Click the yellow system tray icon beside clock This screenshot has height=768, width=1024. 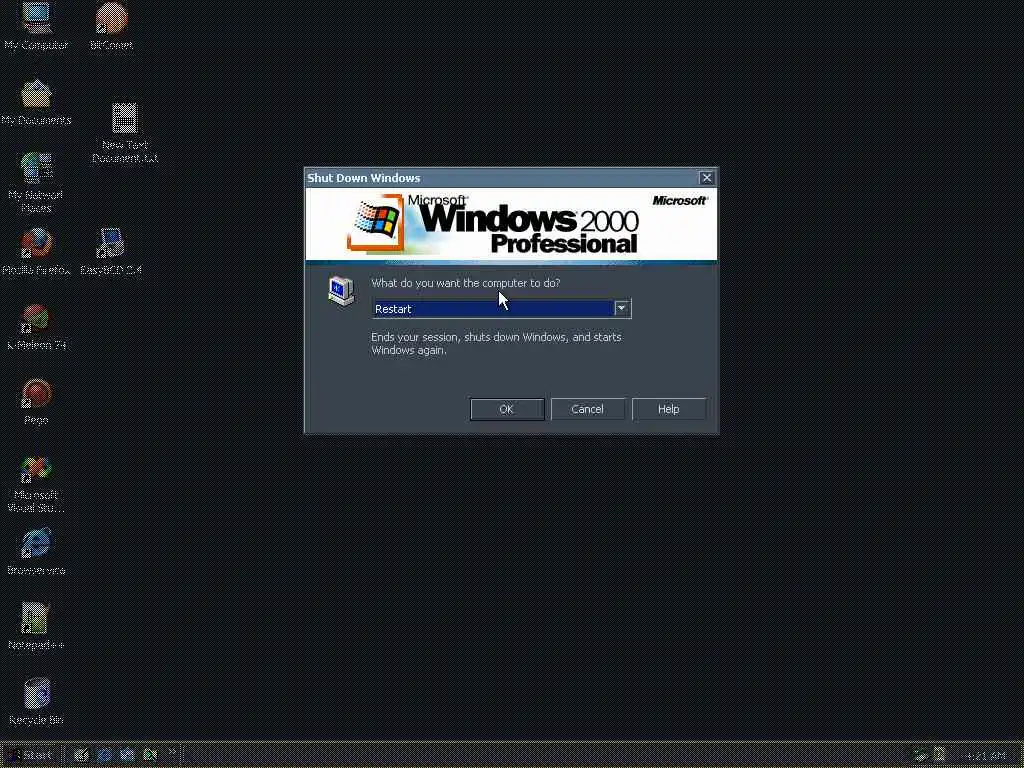tap(939, 756)
